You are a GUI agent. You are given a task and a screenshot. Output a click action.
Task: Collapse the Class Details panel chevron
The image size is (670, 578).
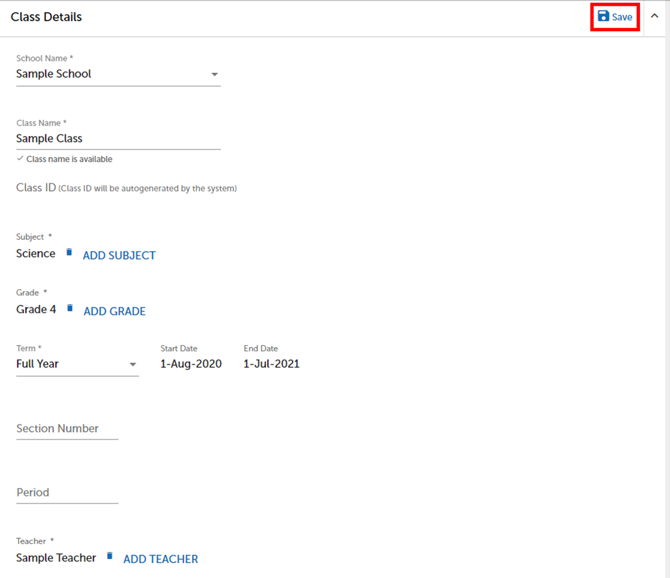pyautogui.click(x=655, y=16)
